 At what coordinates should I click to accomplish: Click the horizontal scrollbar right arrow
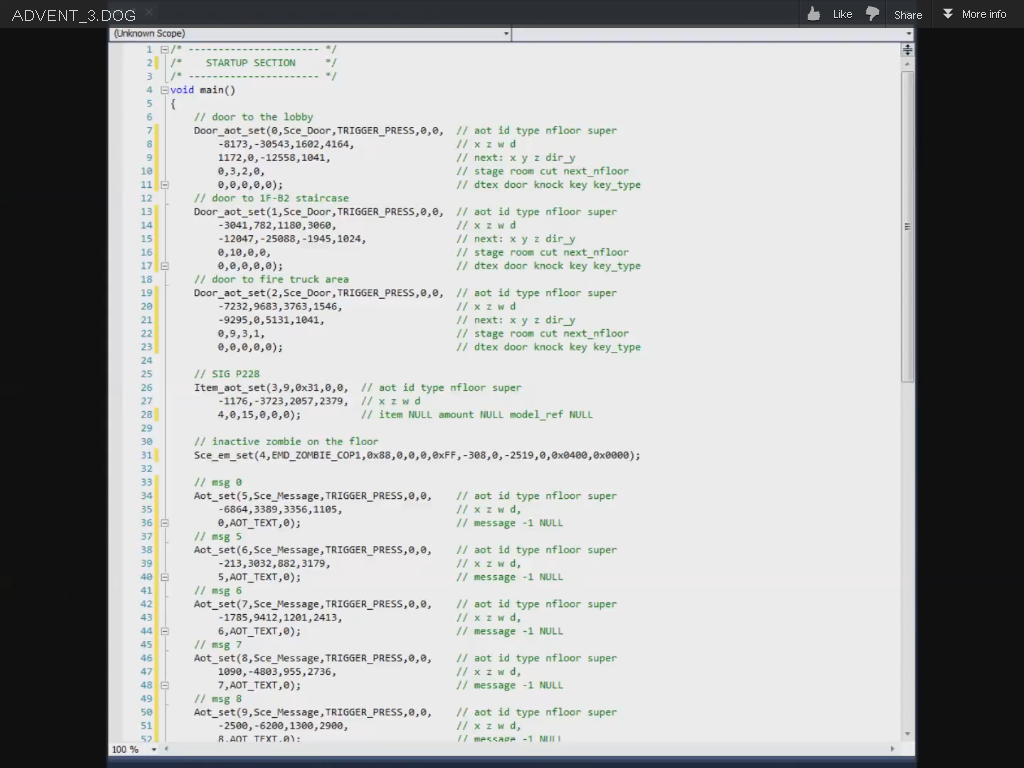click(x=893, y=749)
